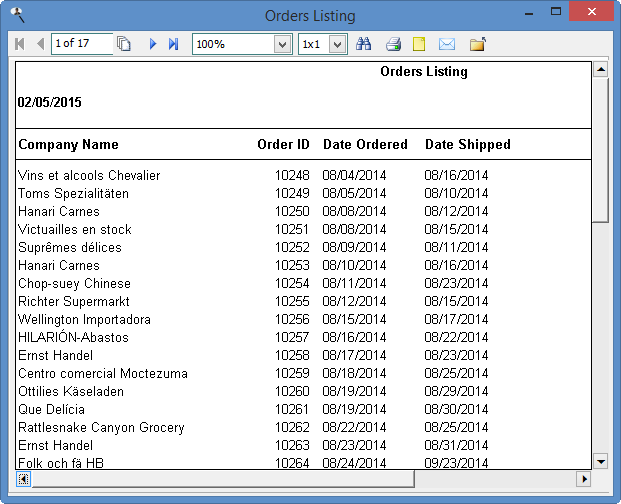
Task: Click order ID 10263
Action: point(292,445)
